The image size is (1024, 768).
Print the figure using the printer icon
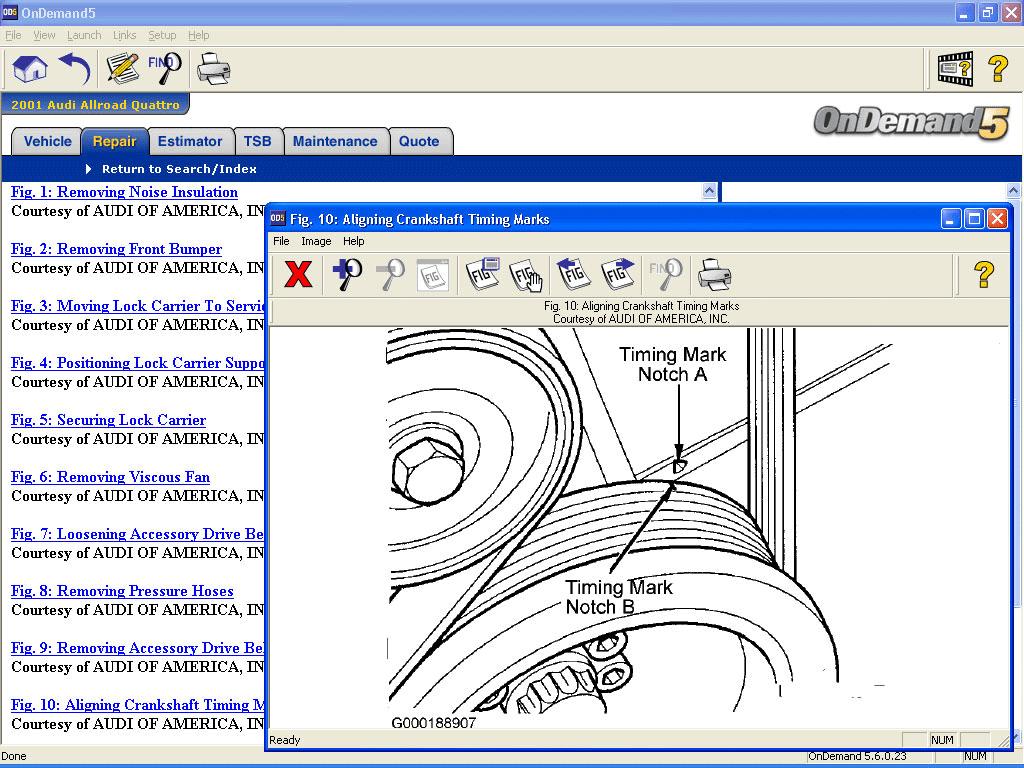[x=714, y=274]
